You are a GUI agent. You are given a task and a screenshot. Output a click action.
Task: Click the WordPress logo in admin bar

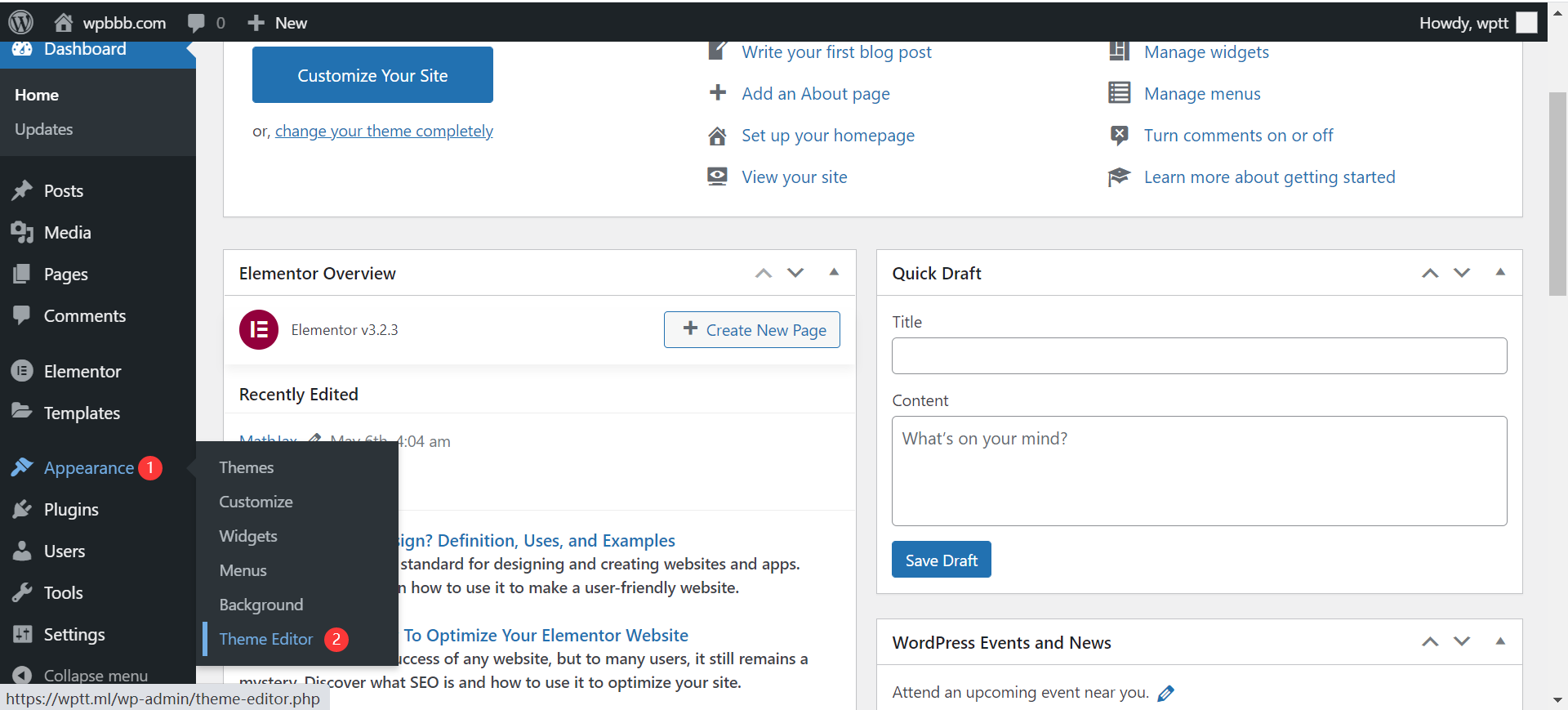click(20, 22)
